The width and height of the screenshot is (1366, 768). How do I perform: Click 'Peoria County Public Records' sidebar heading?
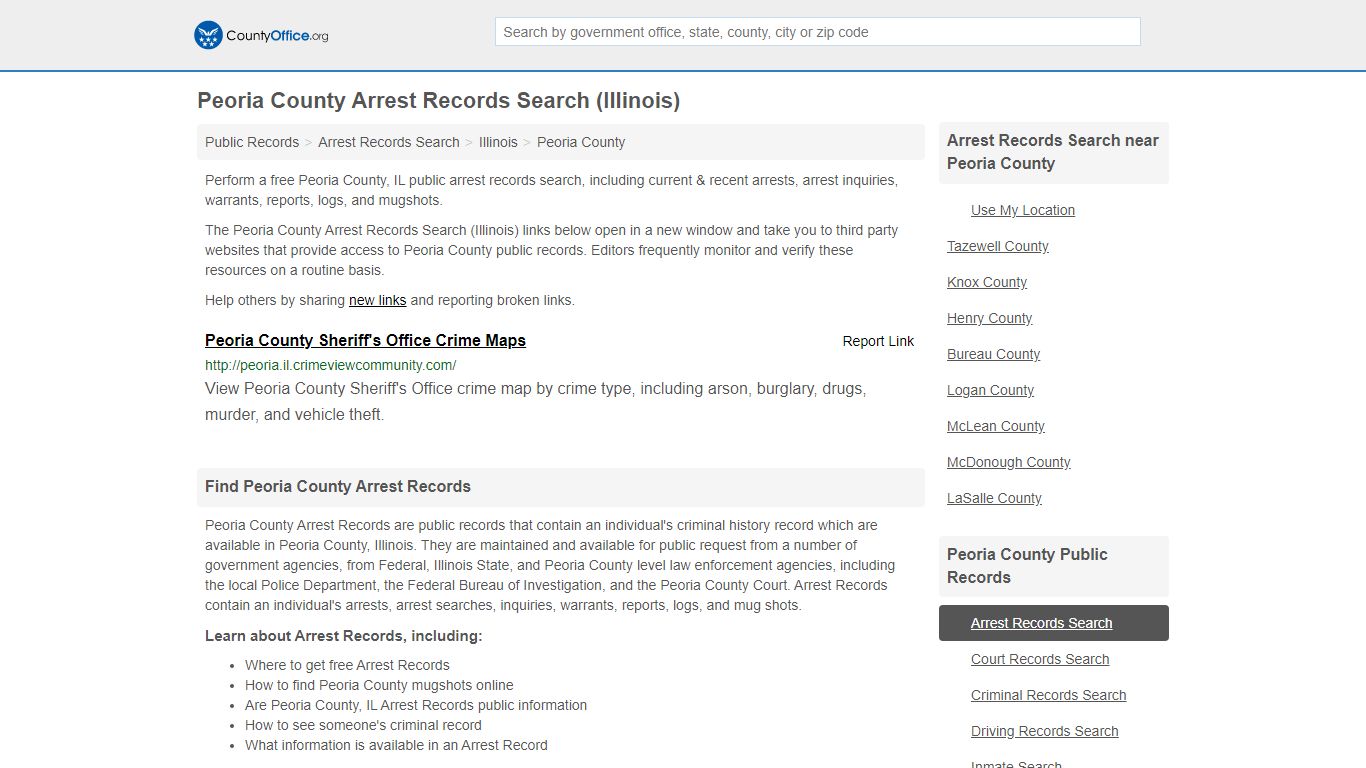[x=1027, y=566]
